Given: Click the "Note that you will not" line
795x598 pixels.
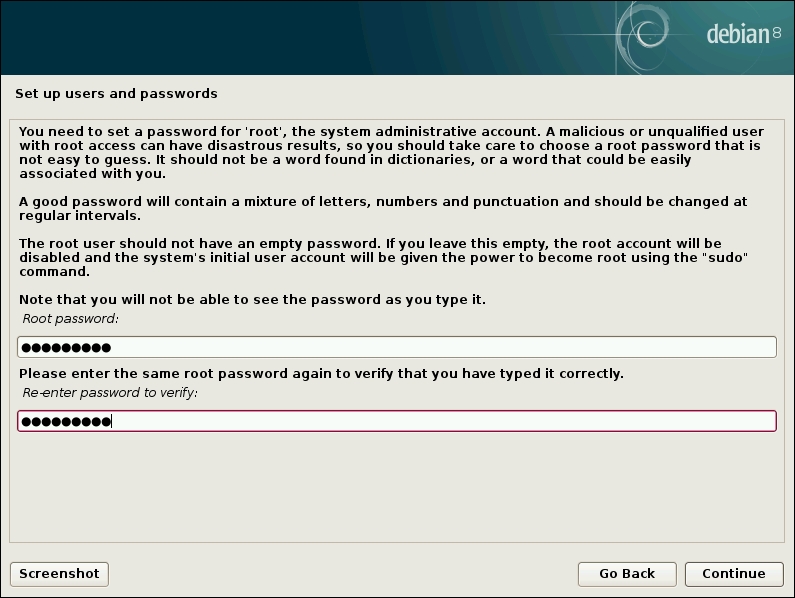Looking at the screenshot, I should (x=252, y=300).
